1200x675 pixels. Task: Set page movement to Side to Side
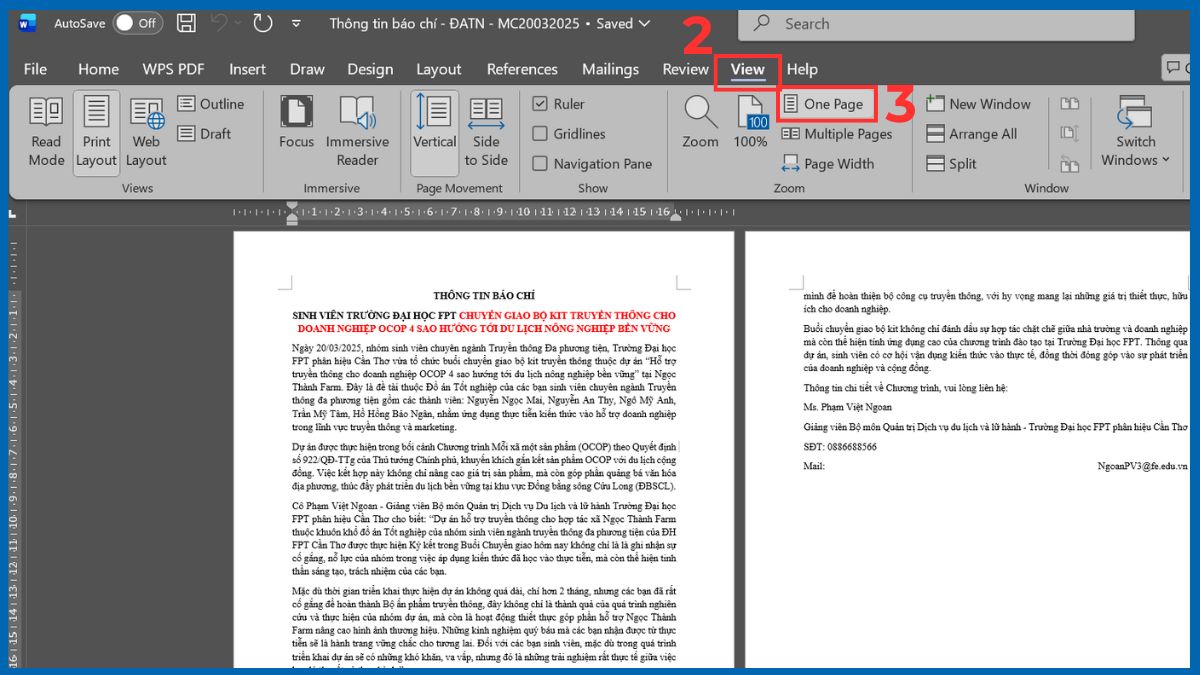click(486, 130)
